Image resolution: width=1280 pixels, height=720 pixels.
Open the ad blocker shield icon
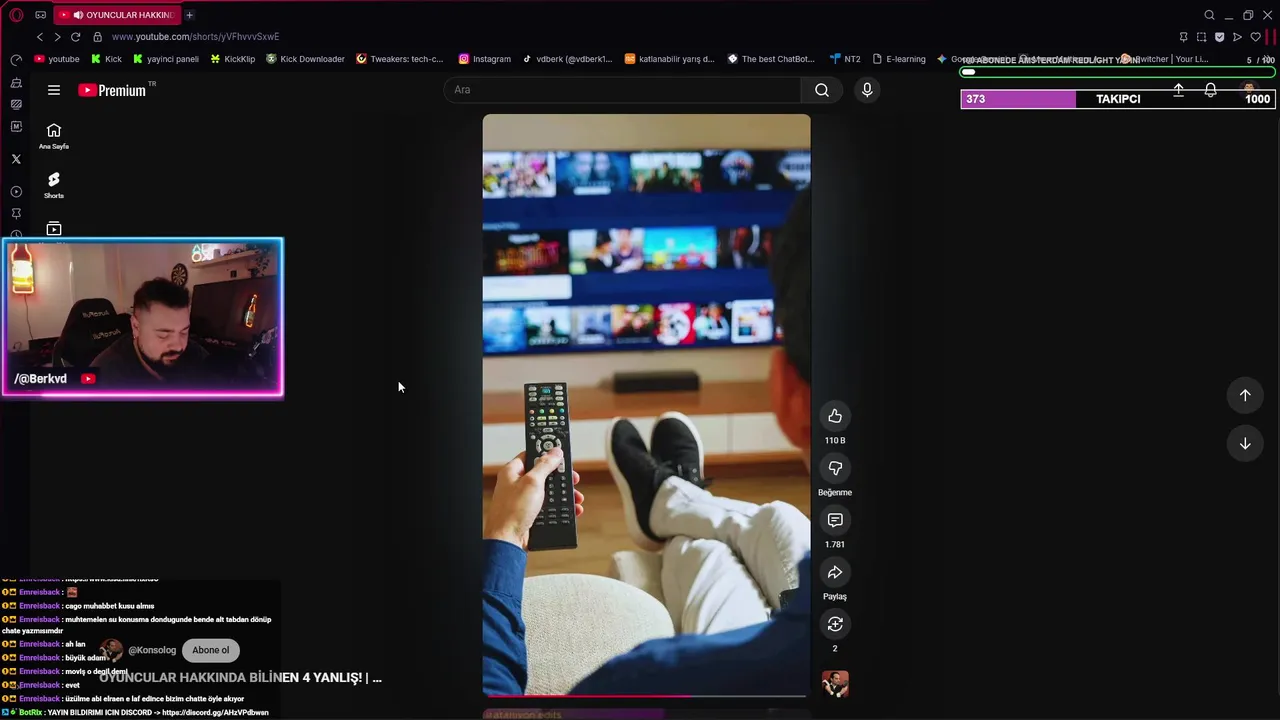[1220, 37]
